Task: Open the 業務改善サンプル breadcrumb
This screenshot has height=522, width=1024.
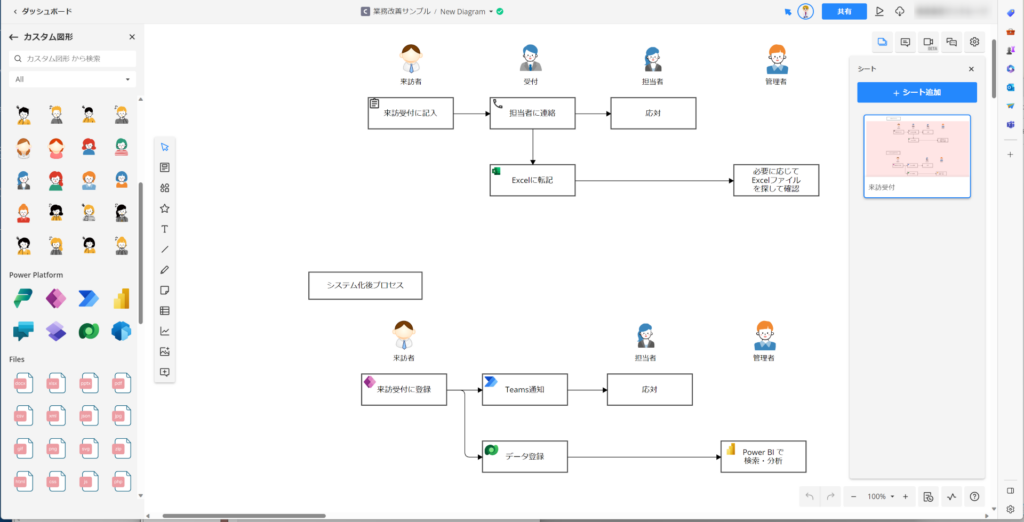Action: pyautogui.click(x=401, y=11)
